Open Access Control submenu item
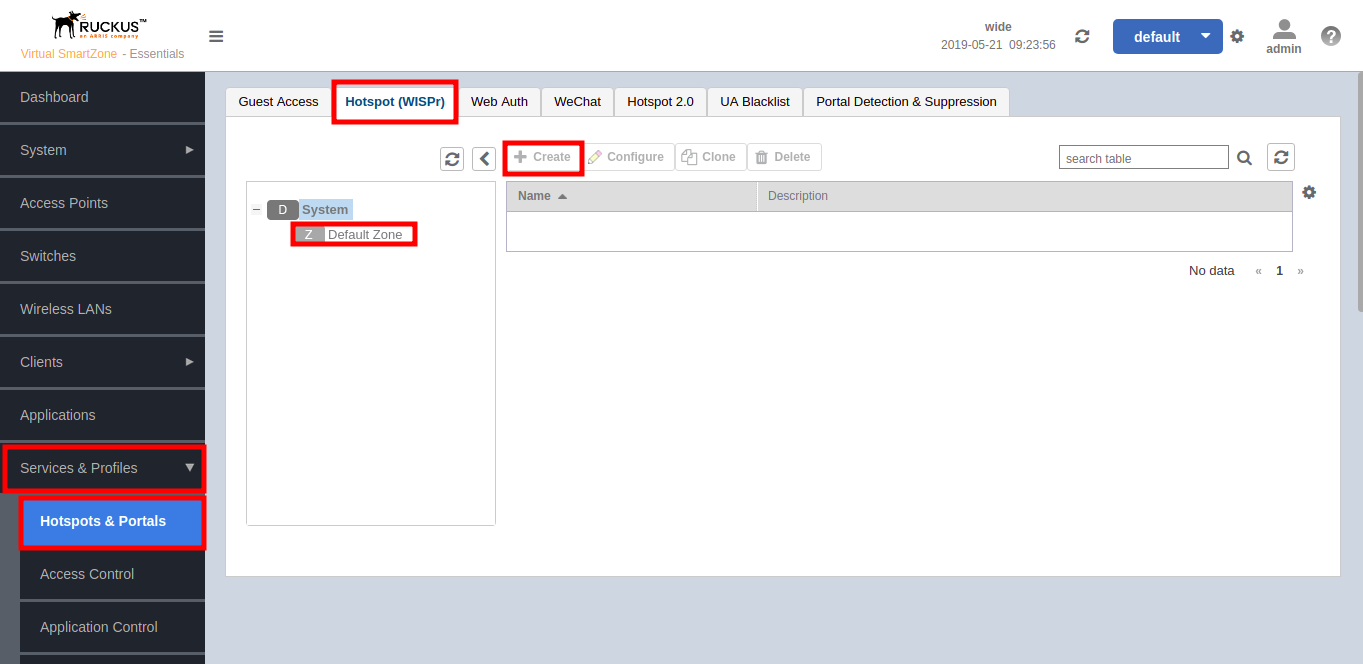1363x664 pixels. click(112, 574)
